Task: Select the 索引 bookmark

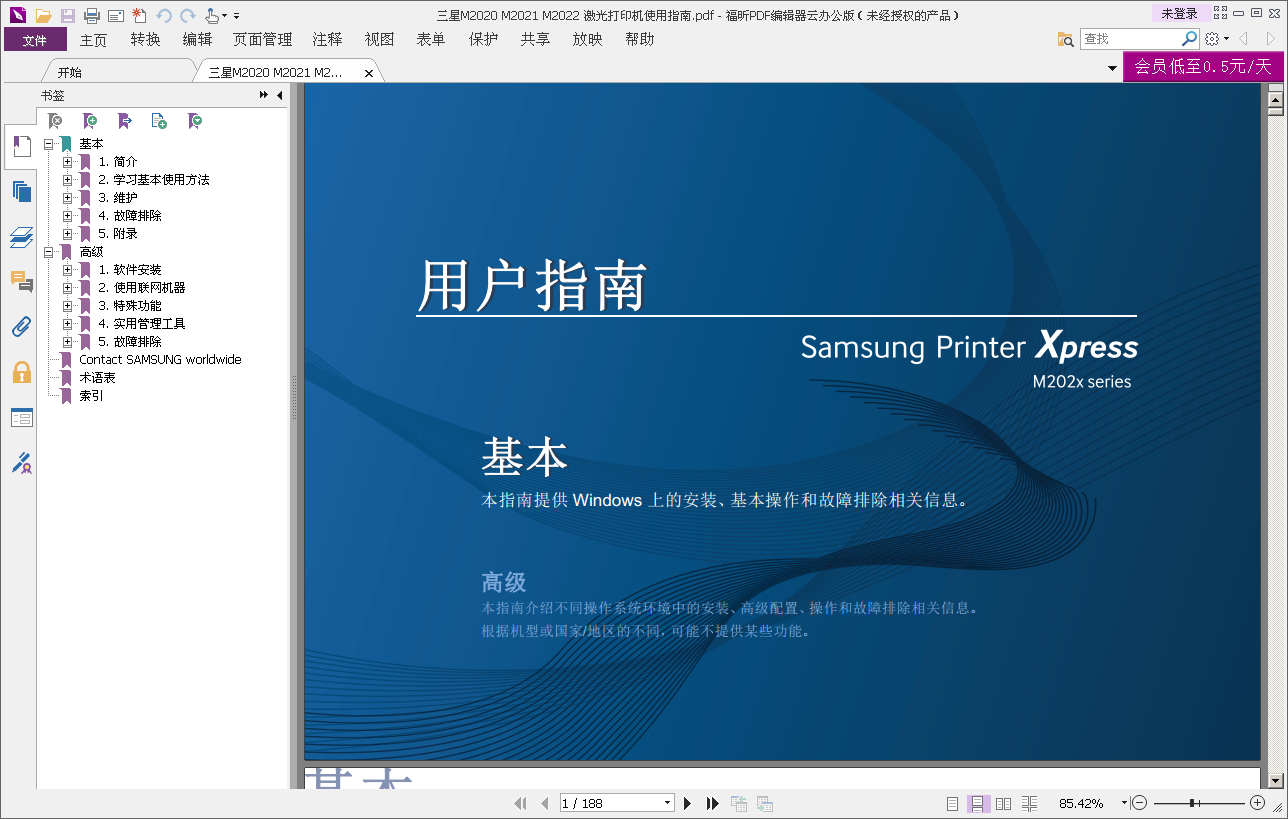Action: tap(91, 396)
